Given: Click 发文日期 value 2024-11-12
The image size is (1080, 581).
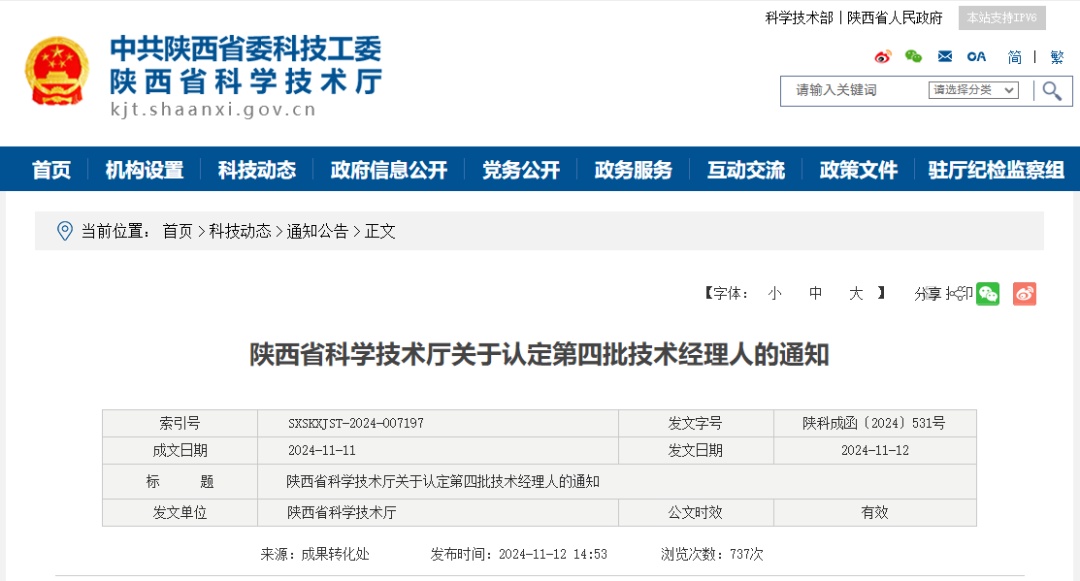Looking at the screenshot, I should [x=875, y=450].
